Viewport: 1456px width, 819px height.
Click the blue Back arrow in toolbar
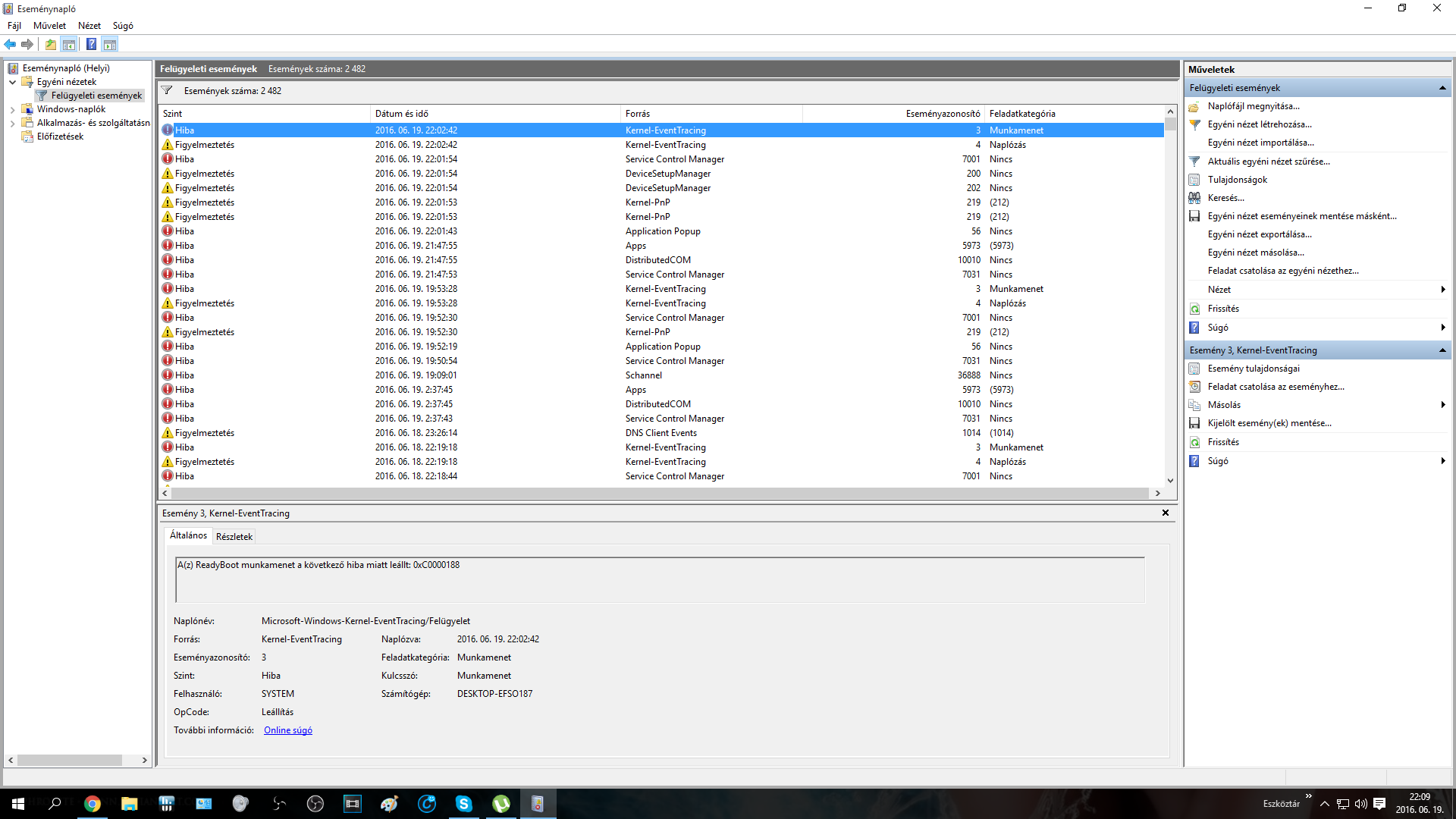click(10, 44)
